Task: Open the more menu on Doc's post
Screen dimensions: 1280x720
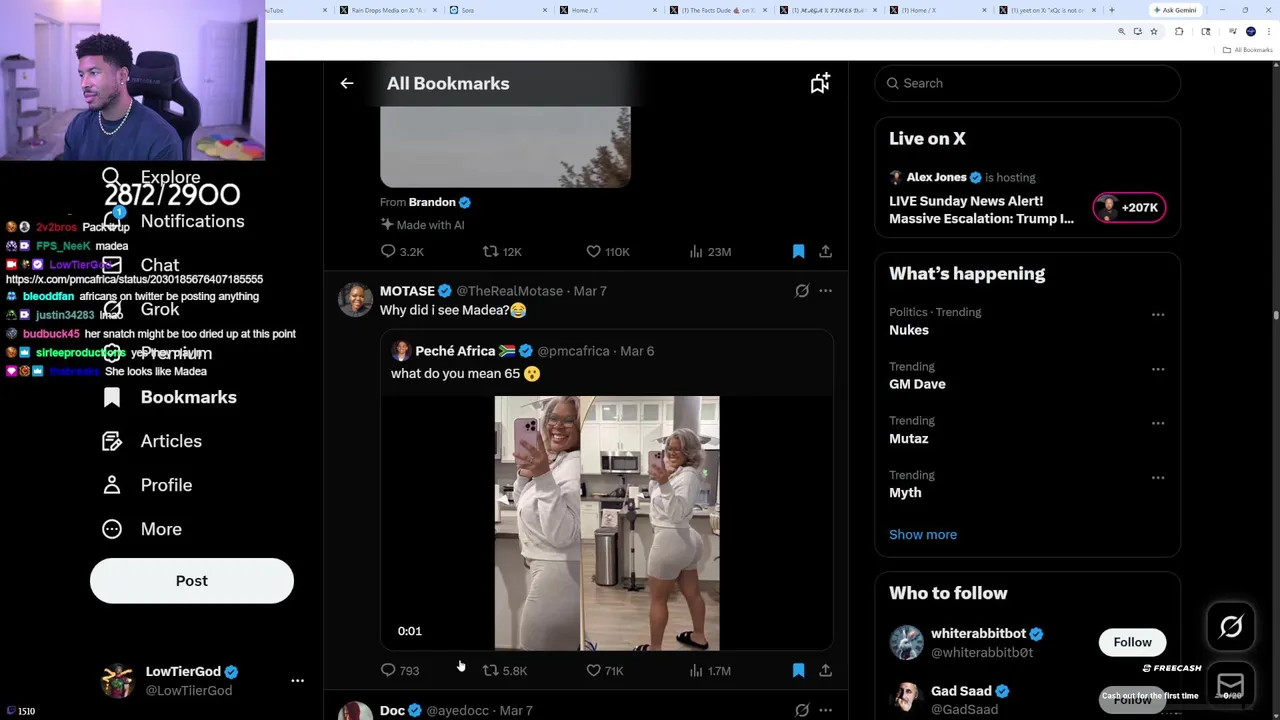Action: 825,710
